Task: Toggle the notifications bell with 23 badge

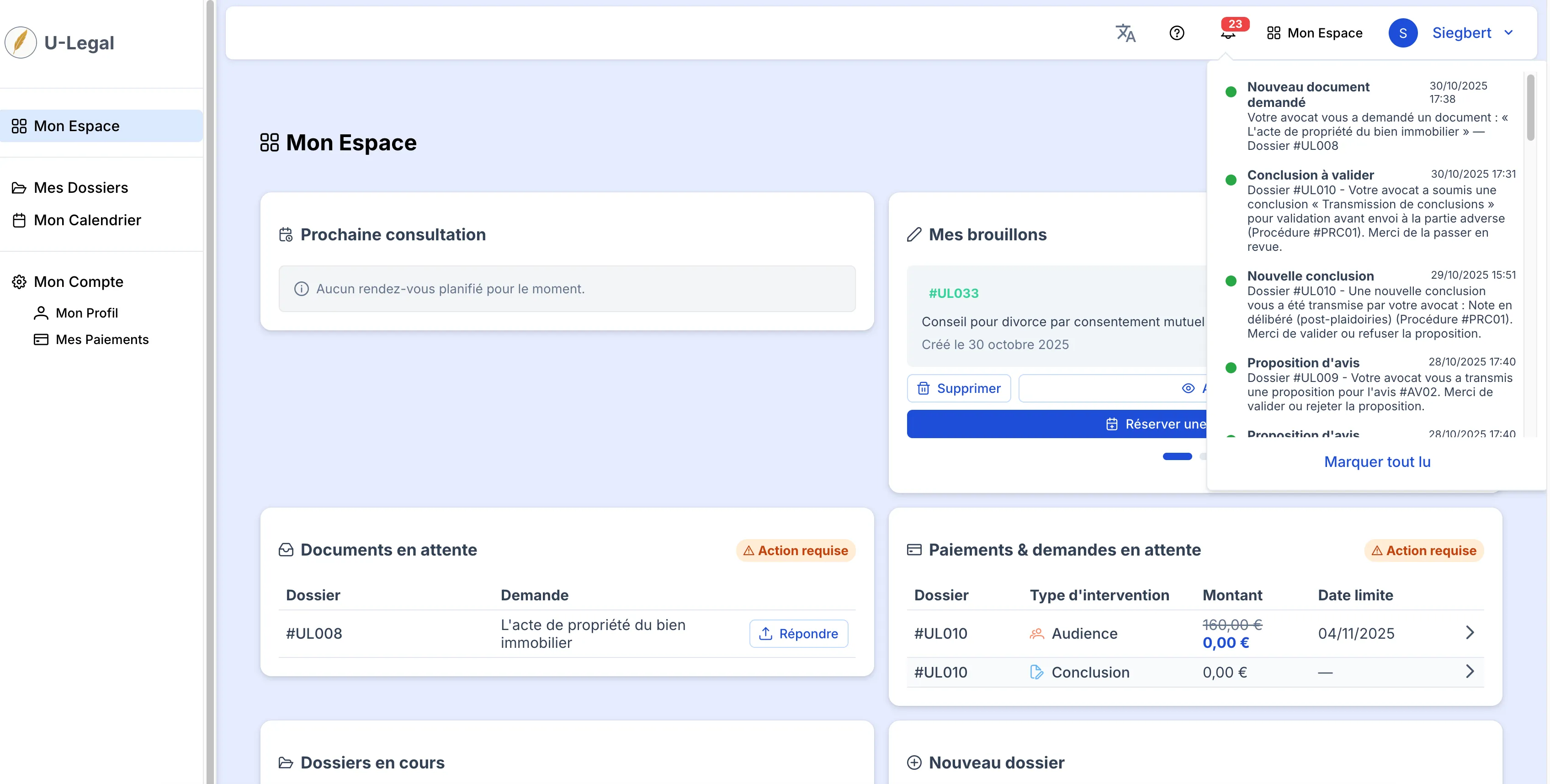Action: (x=1228, y=33)
